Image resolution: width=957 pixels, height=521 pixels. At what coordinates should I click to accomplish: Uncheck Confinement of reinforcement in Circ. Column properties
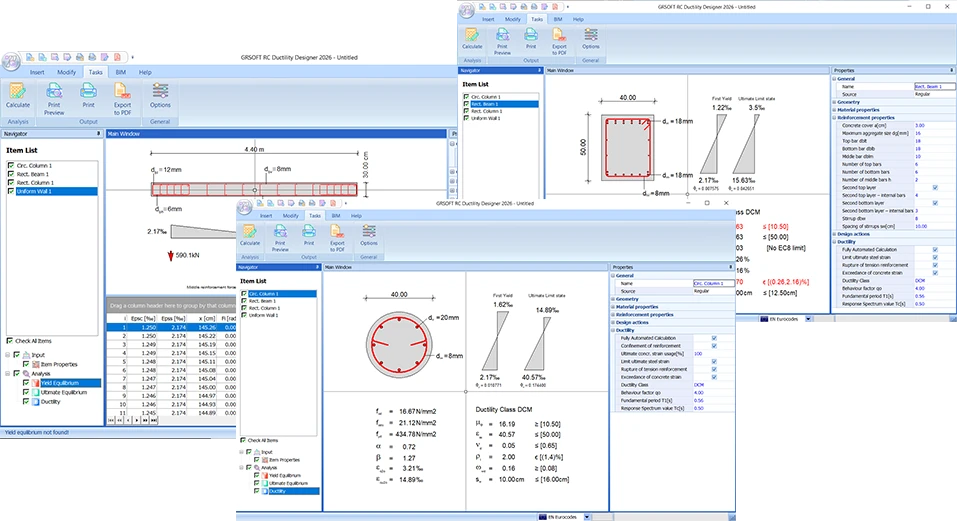click(x=713, y=345)
